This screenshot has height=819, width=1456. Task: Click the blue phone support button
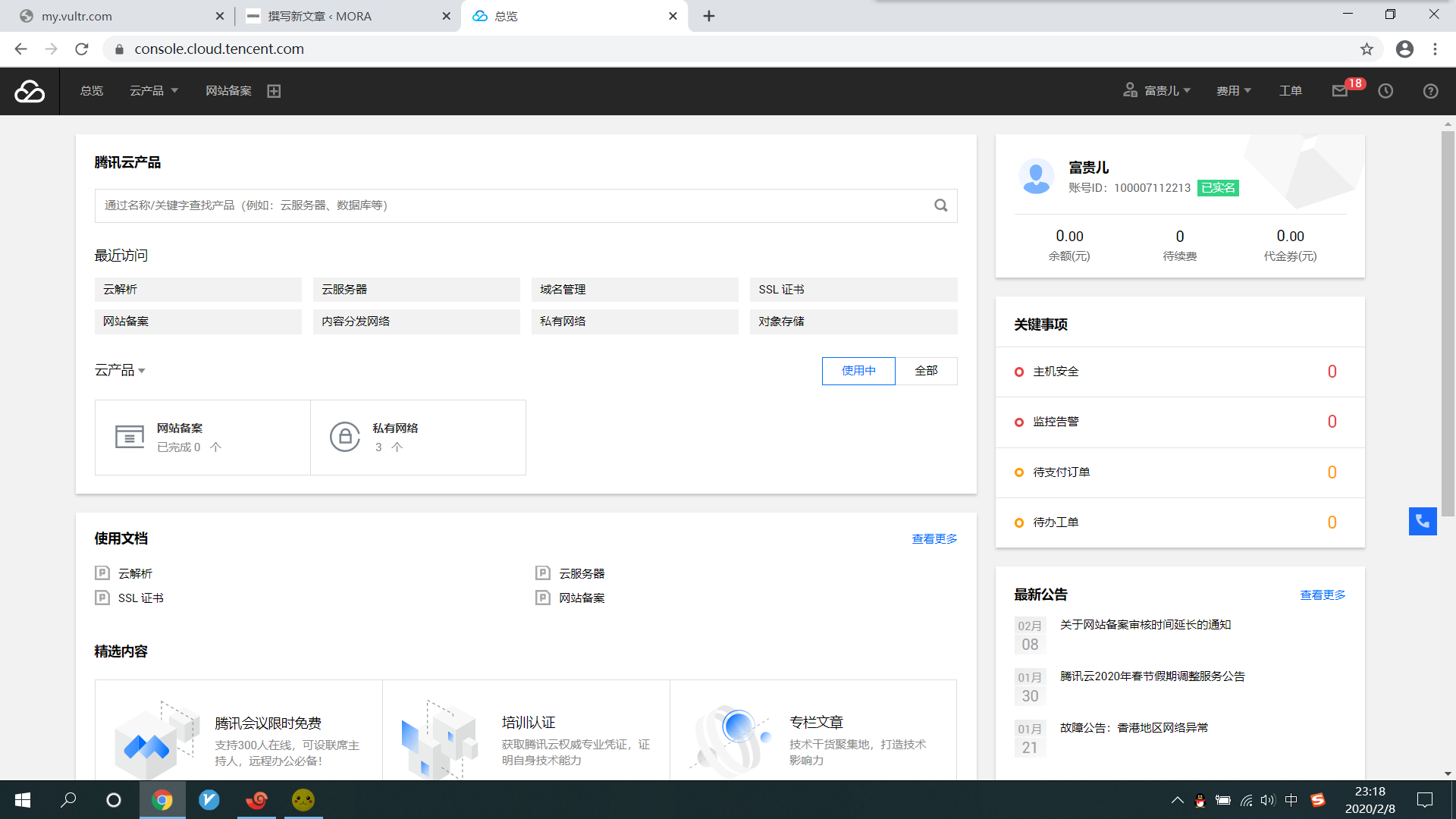(x=1423, y=521)
